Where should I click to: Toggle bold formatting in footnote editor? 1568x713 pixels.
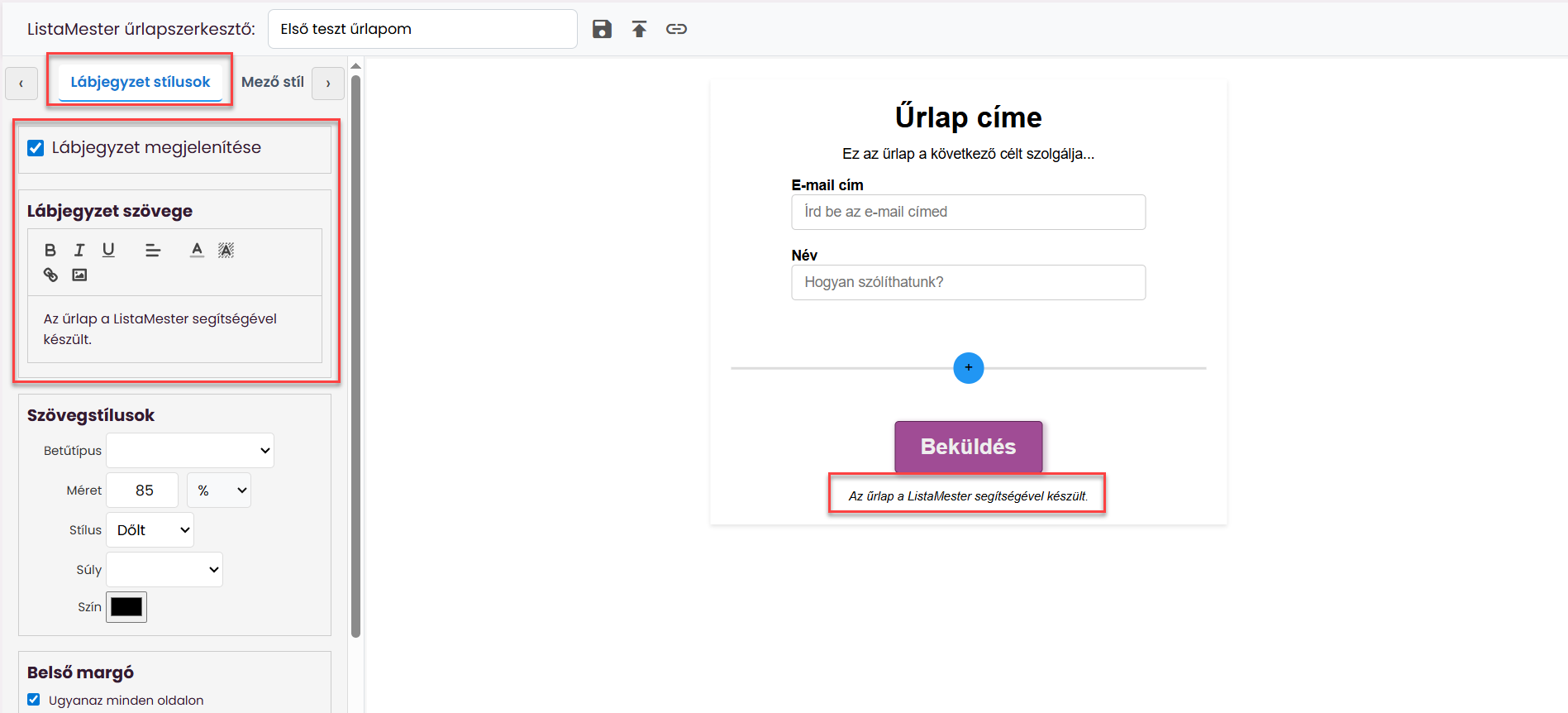[50, 250]
